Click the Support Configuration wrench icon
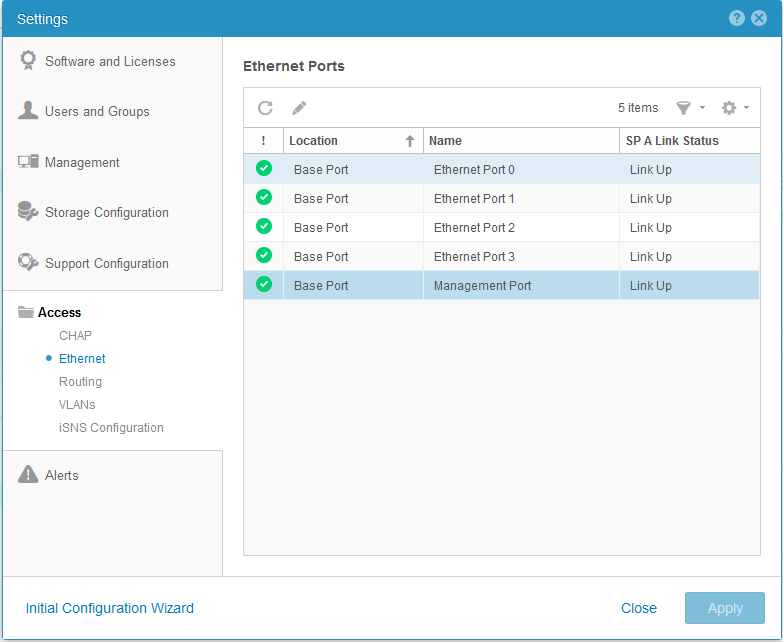This screenshot has width=783, height=642. coord(28,263)
